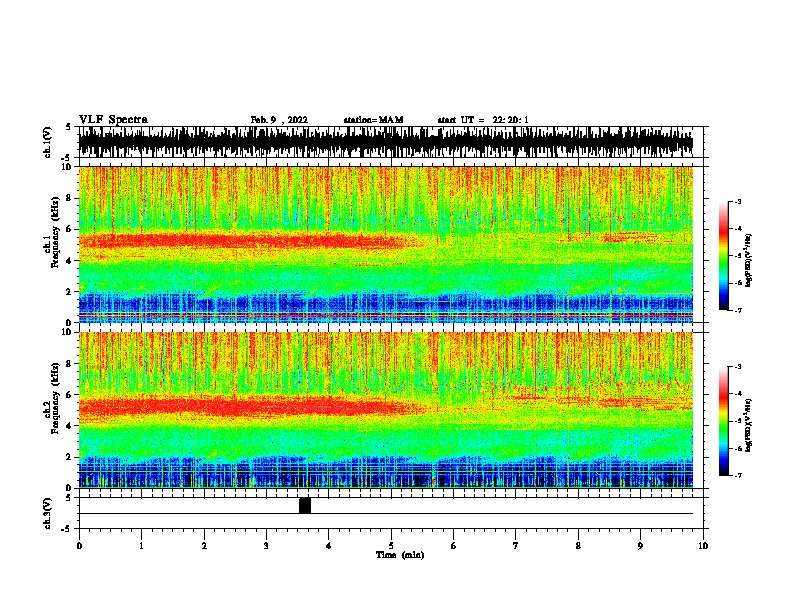792x612 pixels.
Task: Click "-3" on the ch.2 color bar
Action: point(737,367)
